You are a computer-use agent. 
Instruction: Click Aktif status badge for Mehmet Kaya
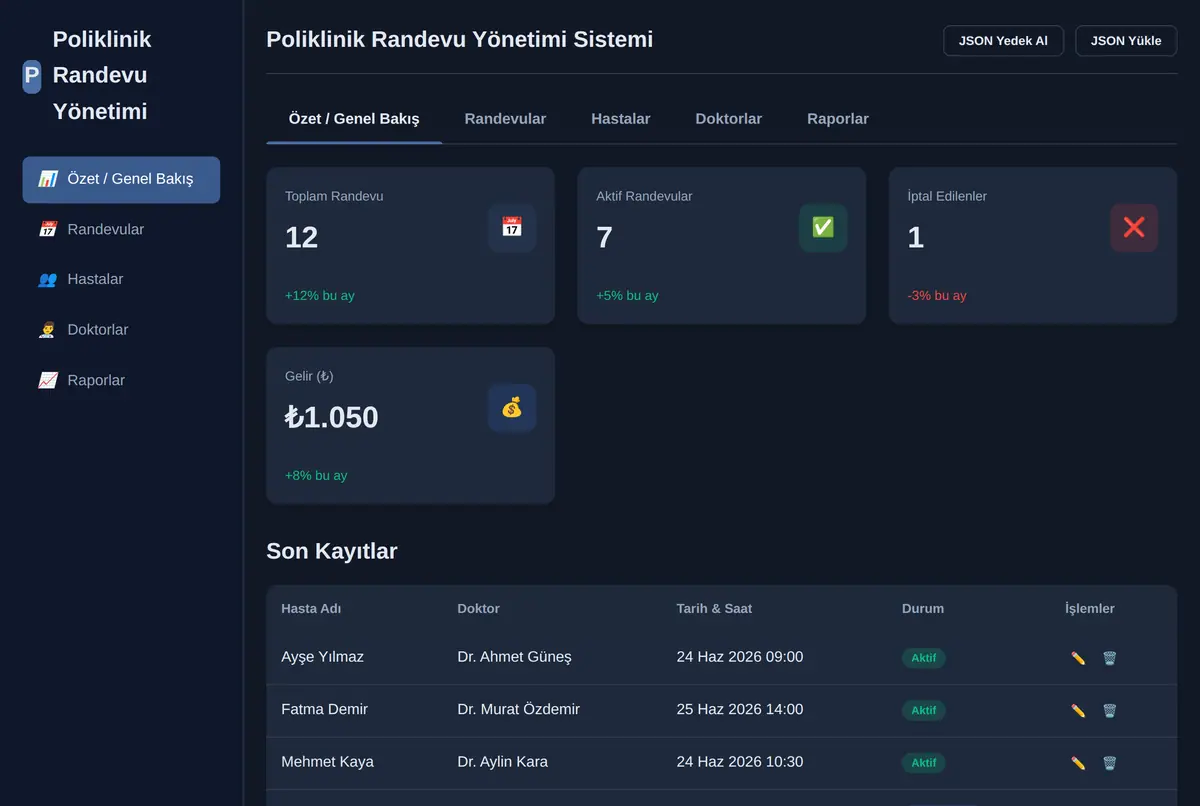pos(924,763)
